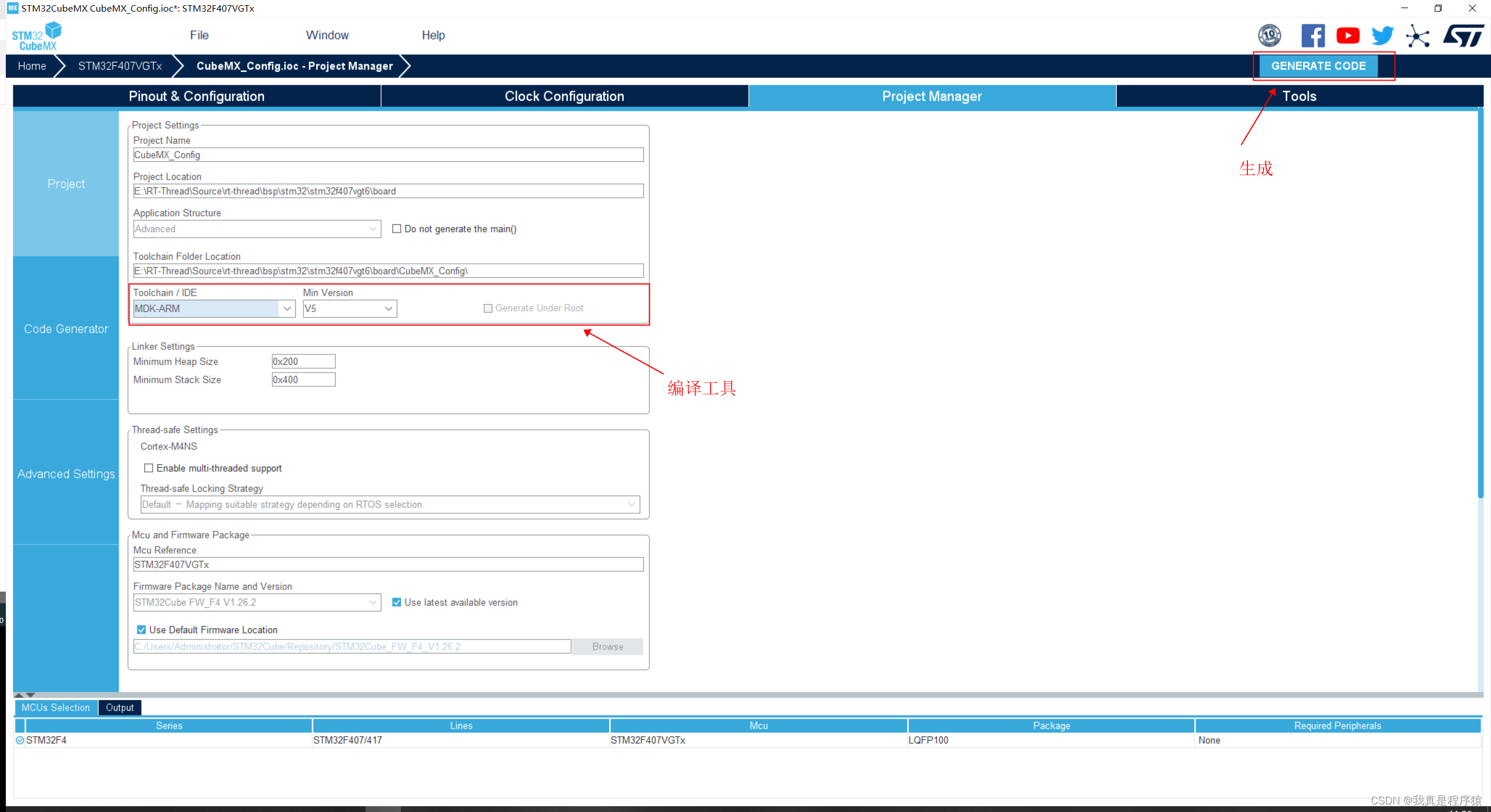Open the Min Version dropdown
The height and width of the screenshot is (812, 1491).
350,309
